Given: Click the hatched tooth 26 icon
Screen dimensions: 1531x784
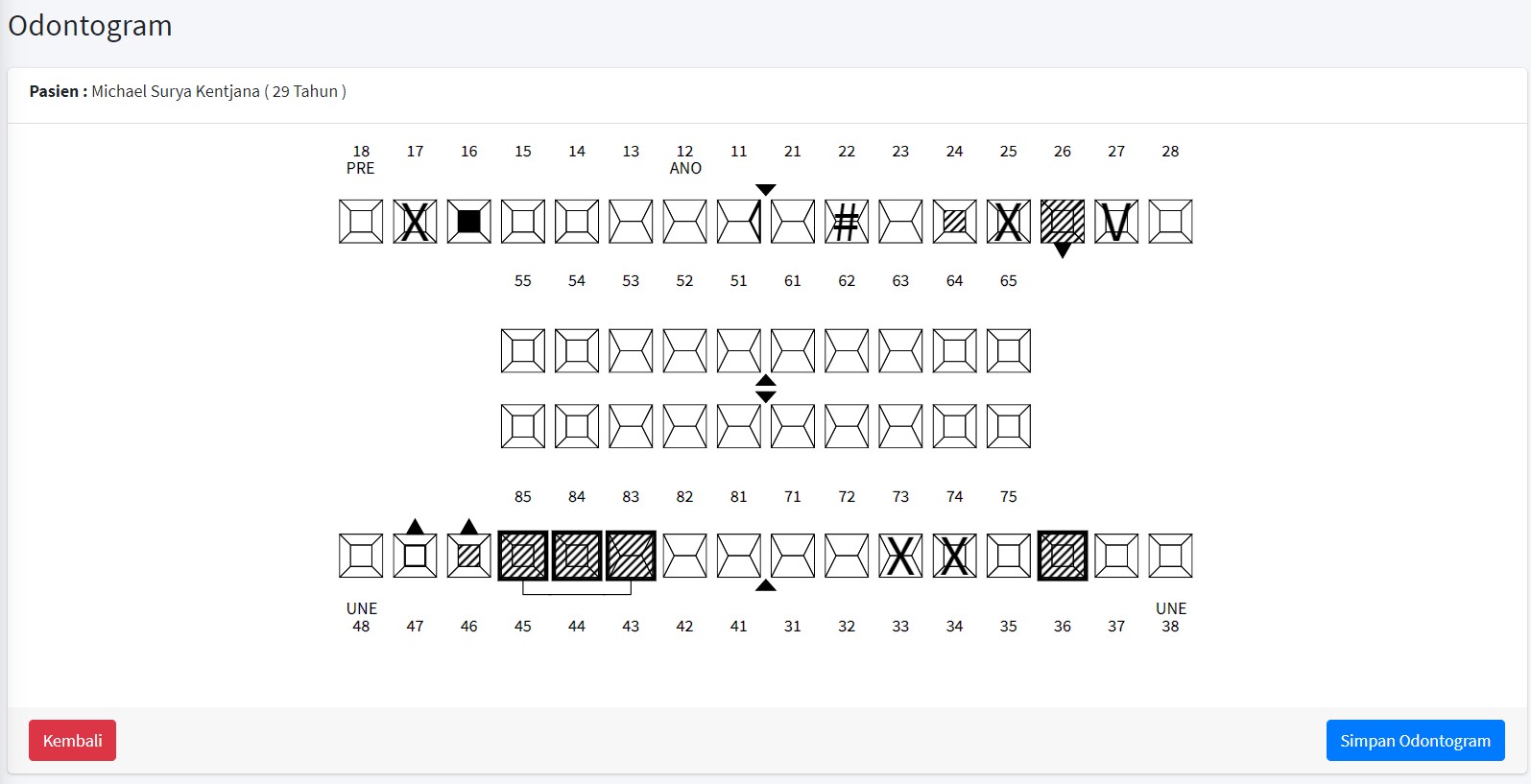Looking at the screenshot, I should click(x=1063, y=222).
